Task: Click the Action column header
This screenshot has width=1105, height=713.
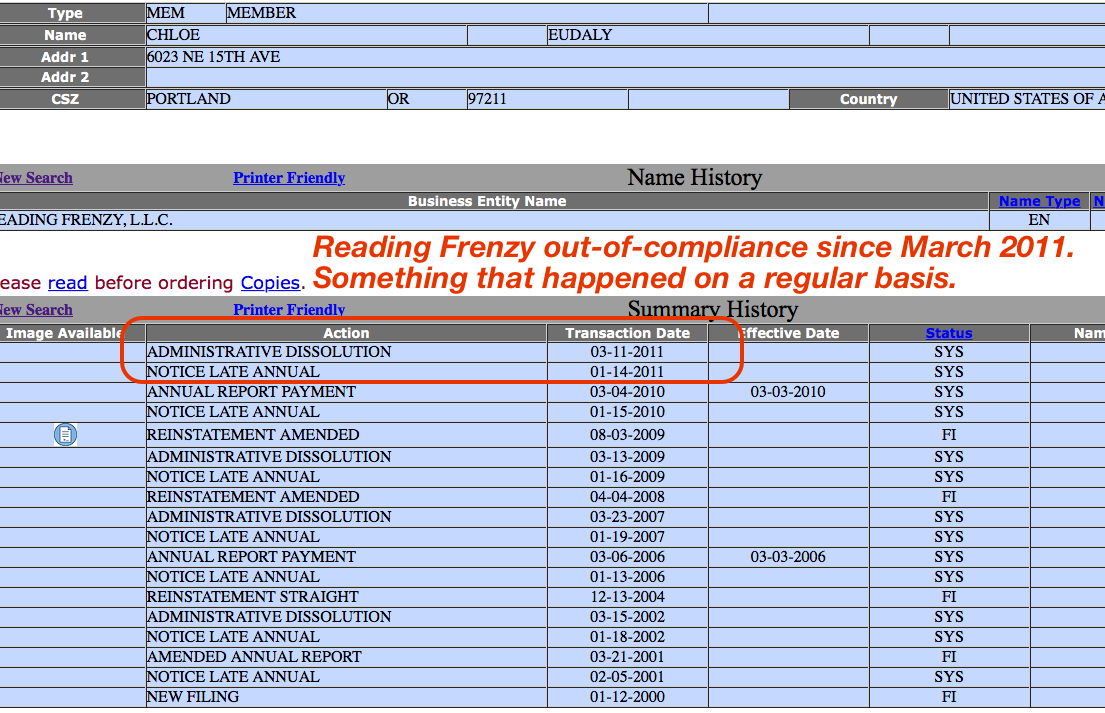Action: (346, 333)
